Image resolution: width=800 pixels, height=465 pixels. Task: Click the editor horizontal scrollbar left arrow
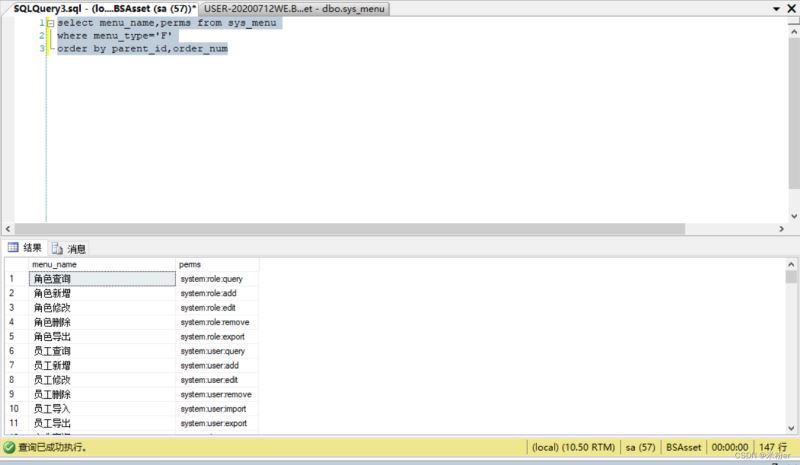[9, 229]
